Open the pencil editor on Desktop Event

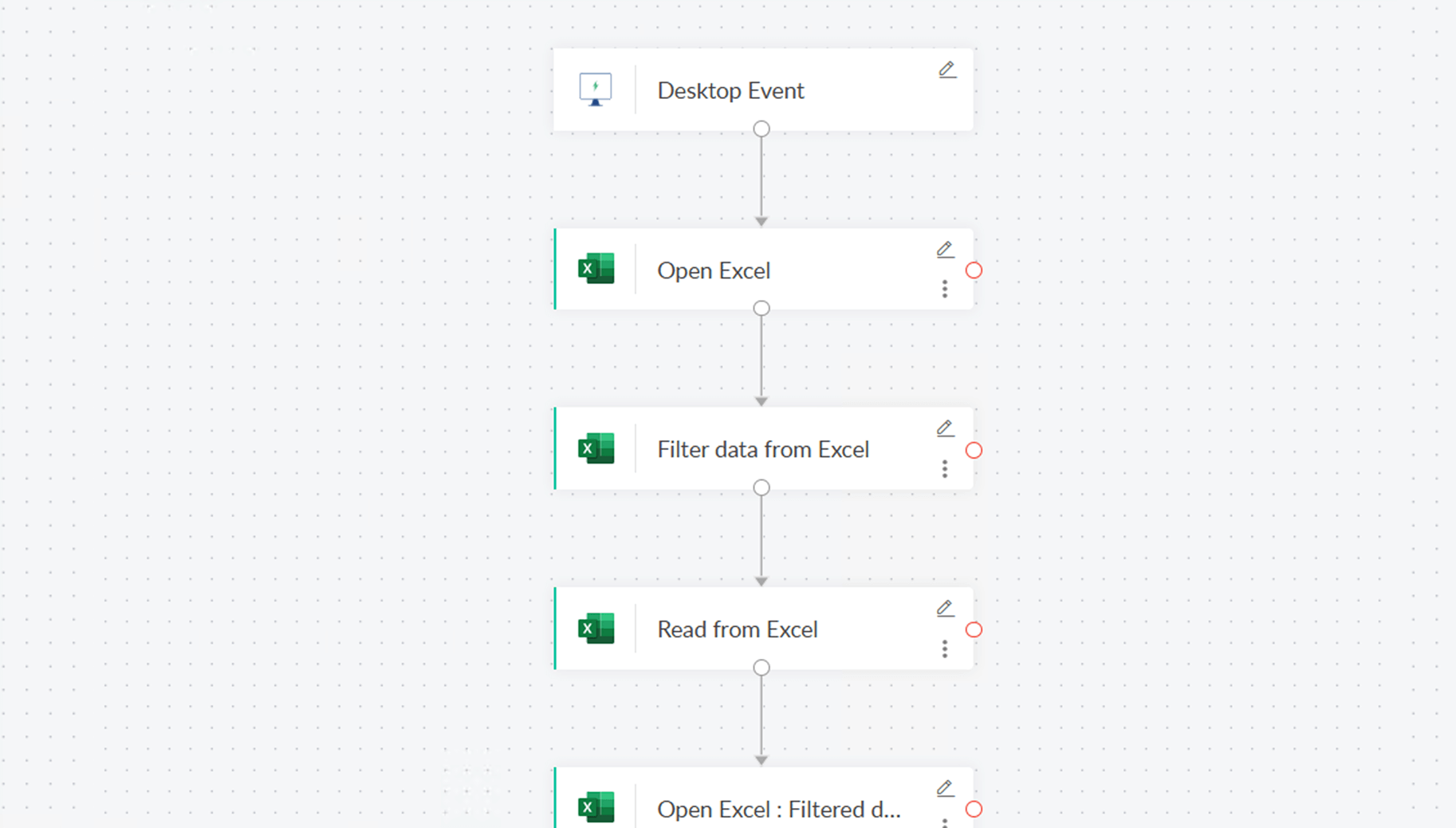946,70
